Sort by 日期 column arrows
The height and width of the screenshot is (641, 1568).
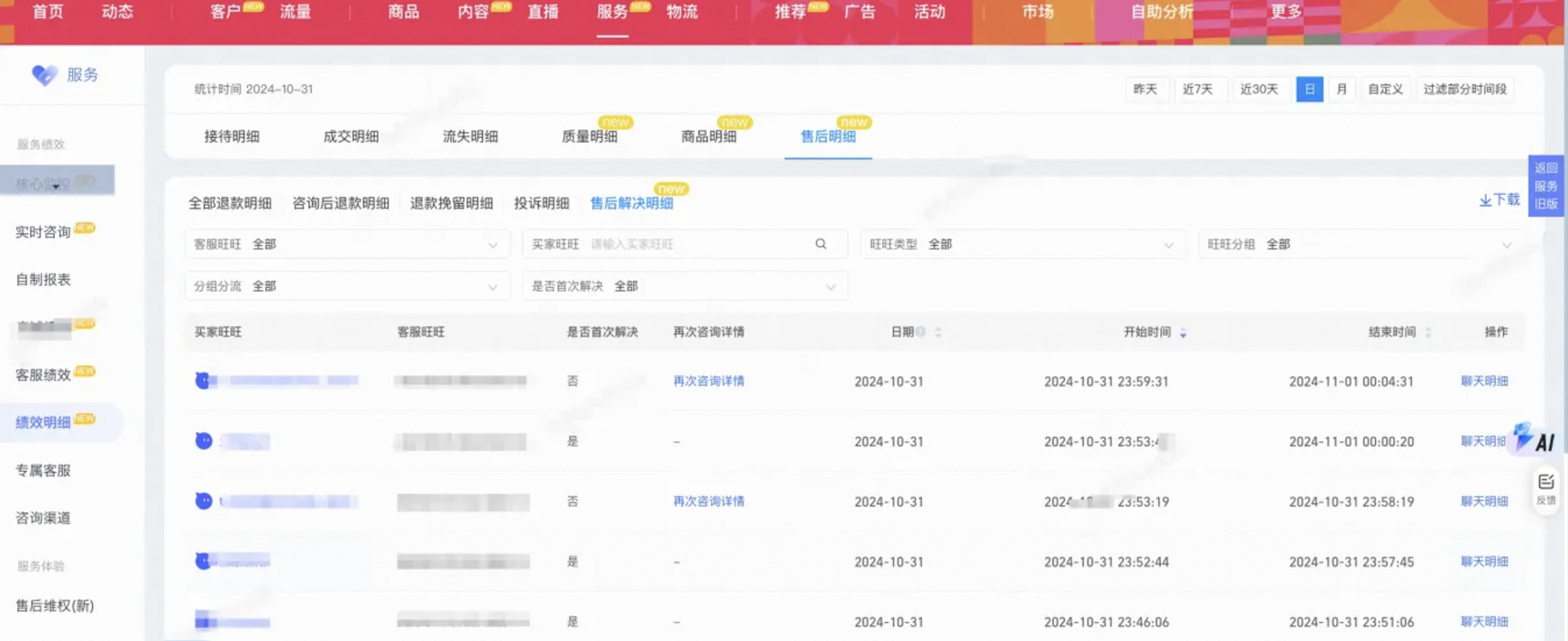click(x=938, y=332)
